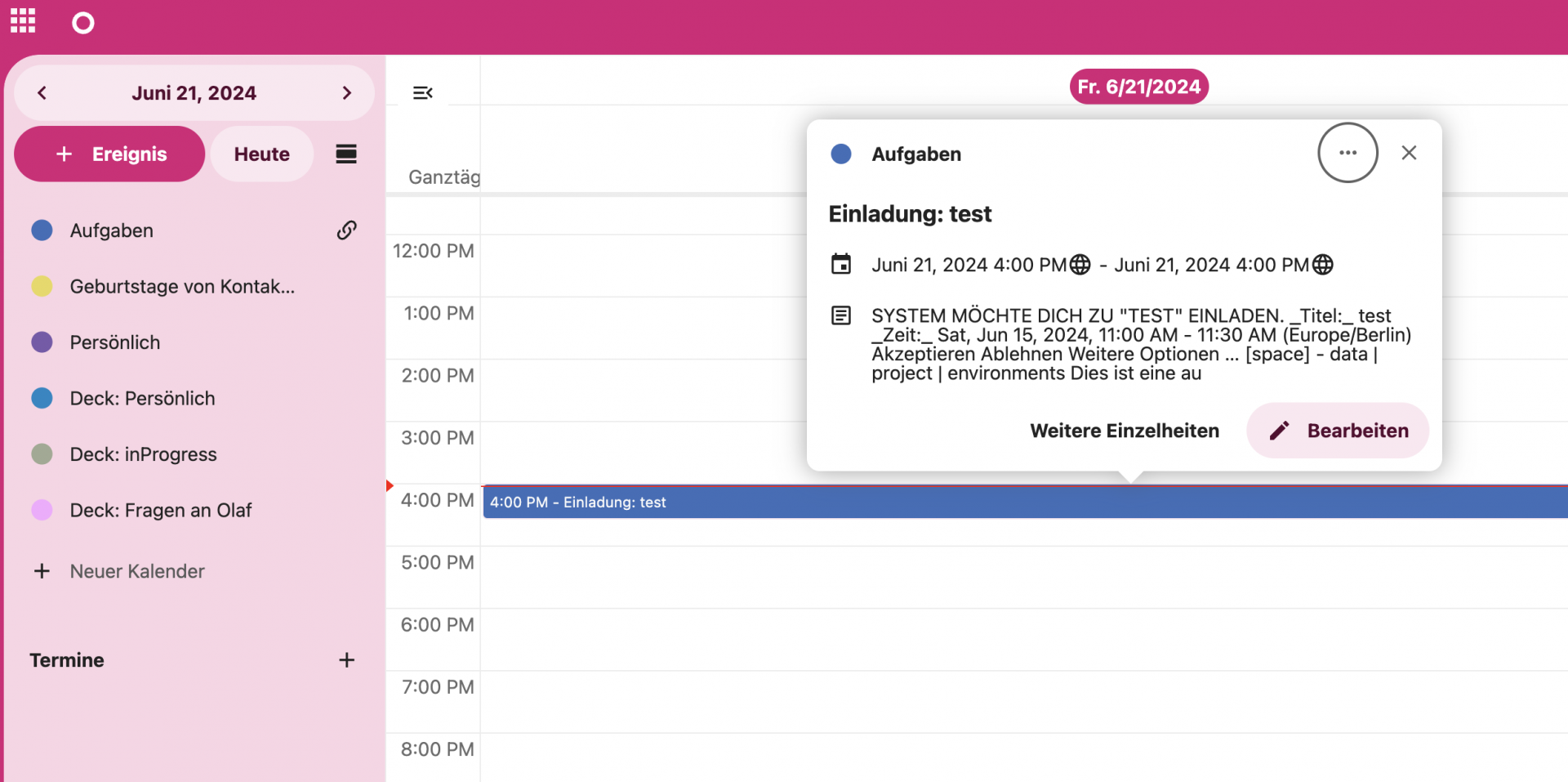The image size is (1568, 782).
Task: Close the event details popup
Action: [x=1409, y=153]
